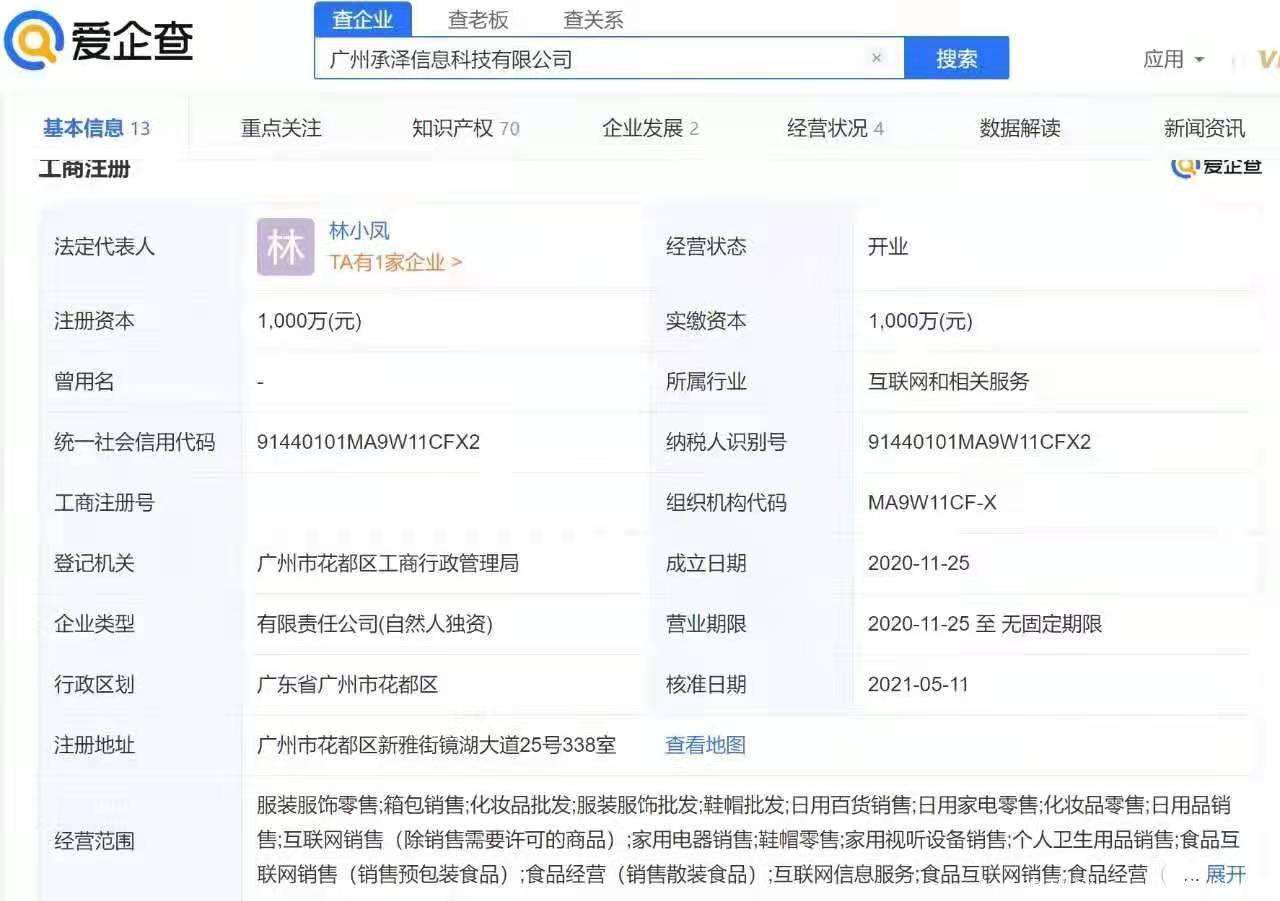Screen dimensions: 1280x901
Task: Click administrative region 广东省广州市花都区
Action: coord(347,685)
